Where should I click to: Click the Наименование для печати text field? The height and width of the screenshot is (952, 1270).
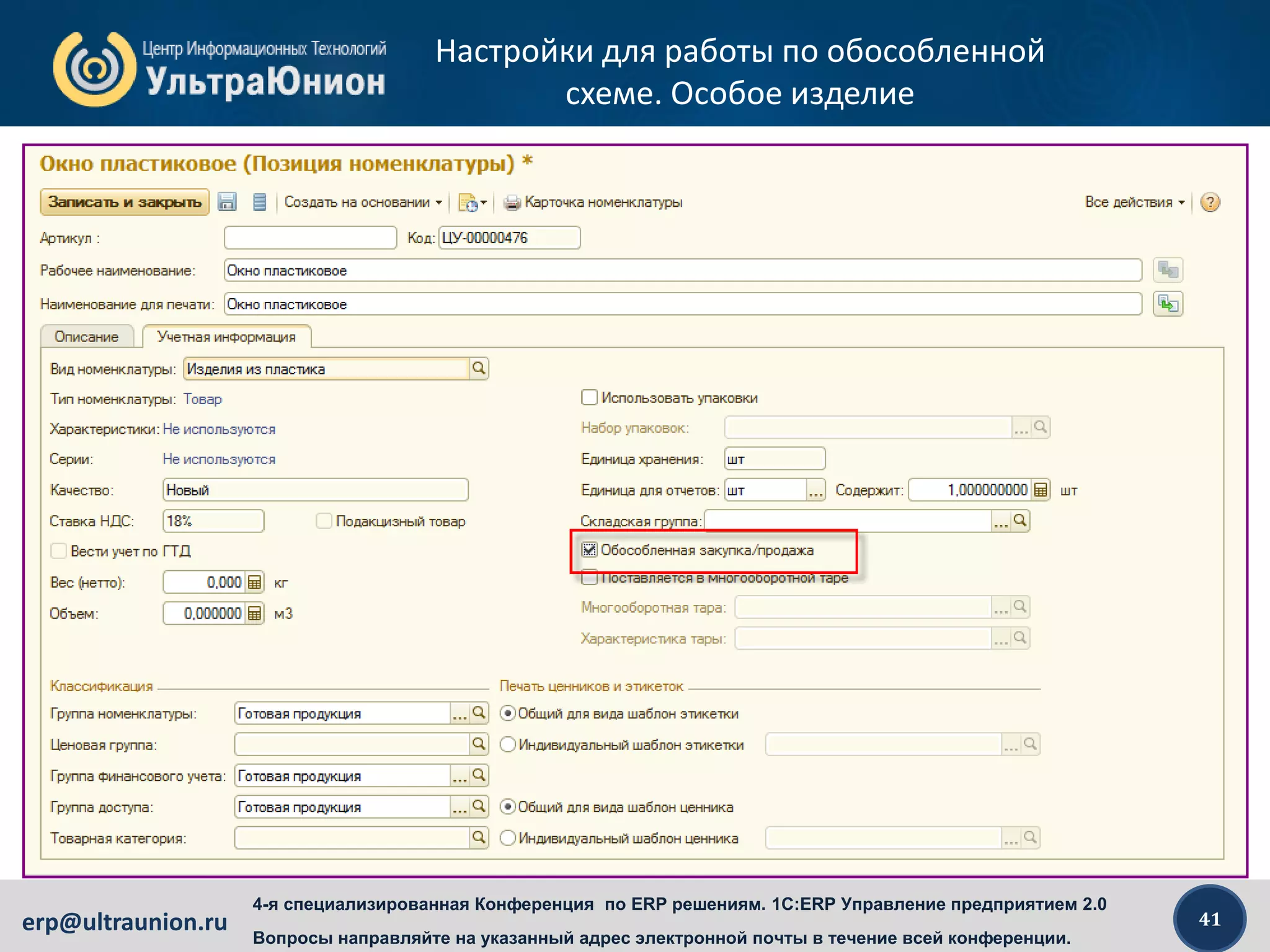pyautogui.click(x=683, y=304)
